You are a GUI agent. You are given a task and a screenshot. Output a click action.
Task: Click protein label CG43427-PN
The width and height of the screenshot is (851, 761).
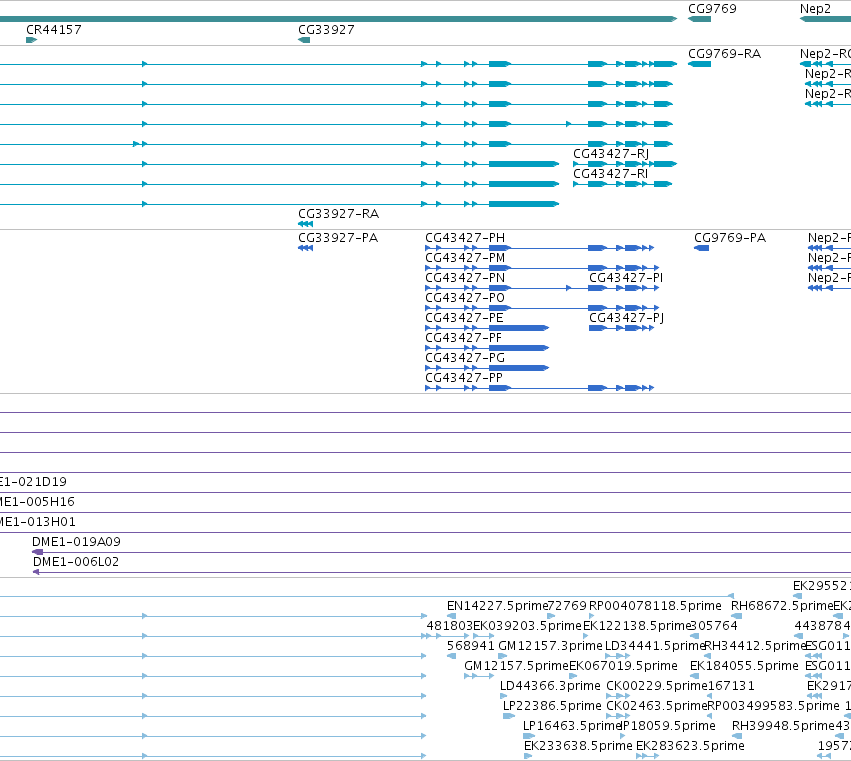click(465, 278)
